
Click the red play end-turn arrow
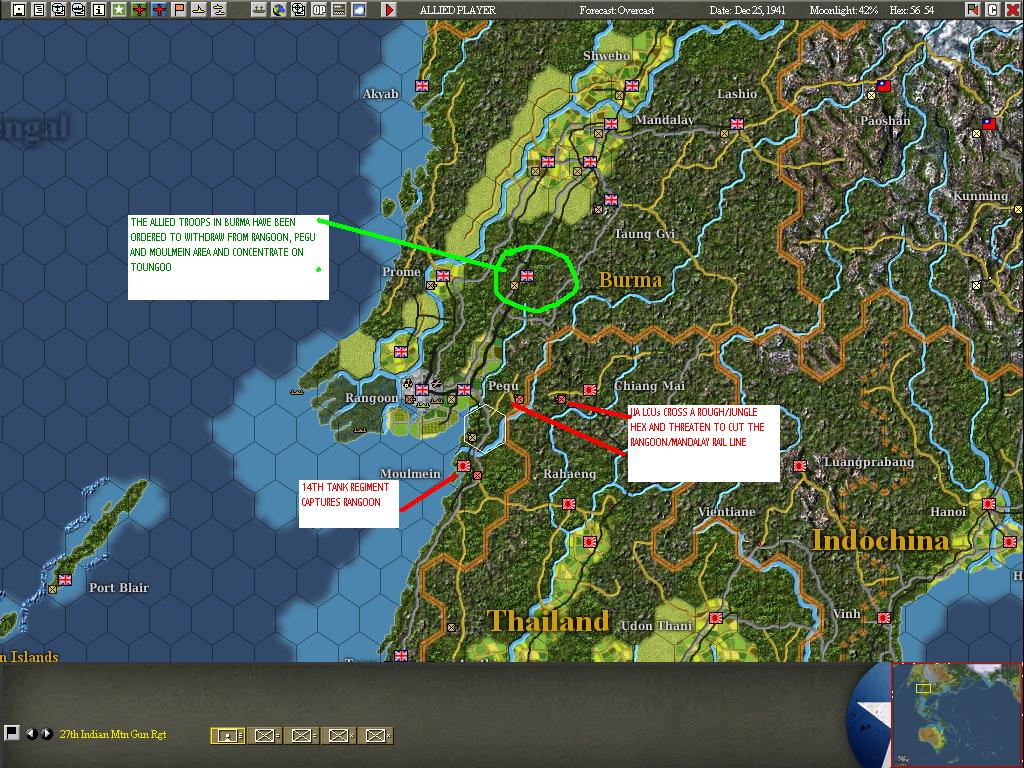[389, 10]
